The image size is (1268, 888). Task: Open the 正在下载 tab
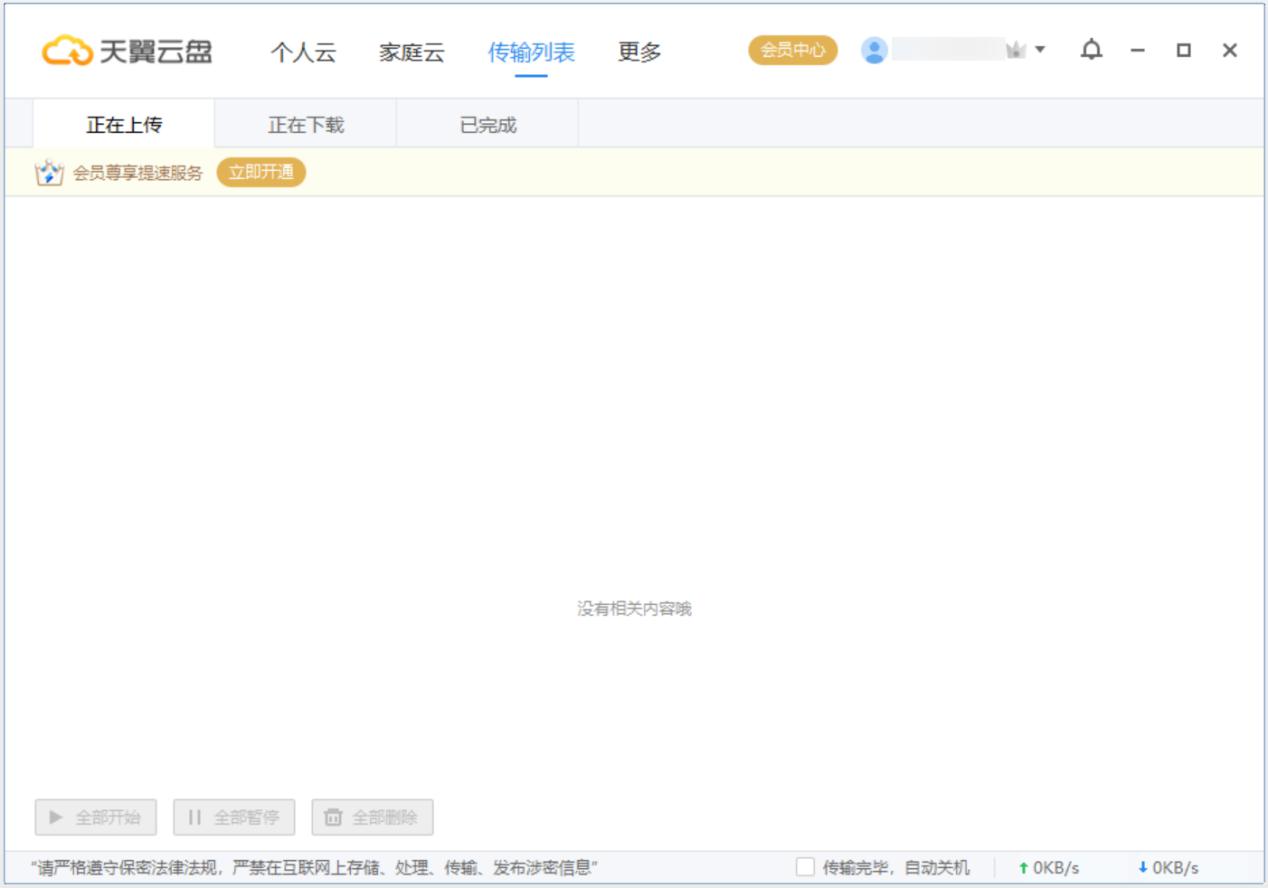point(305,125)
